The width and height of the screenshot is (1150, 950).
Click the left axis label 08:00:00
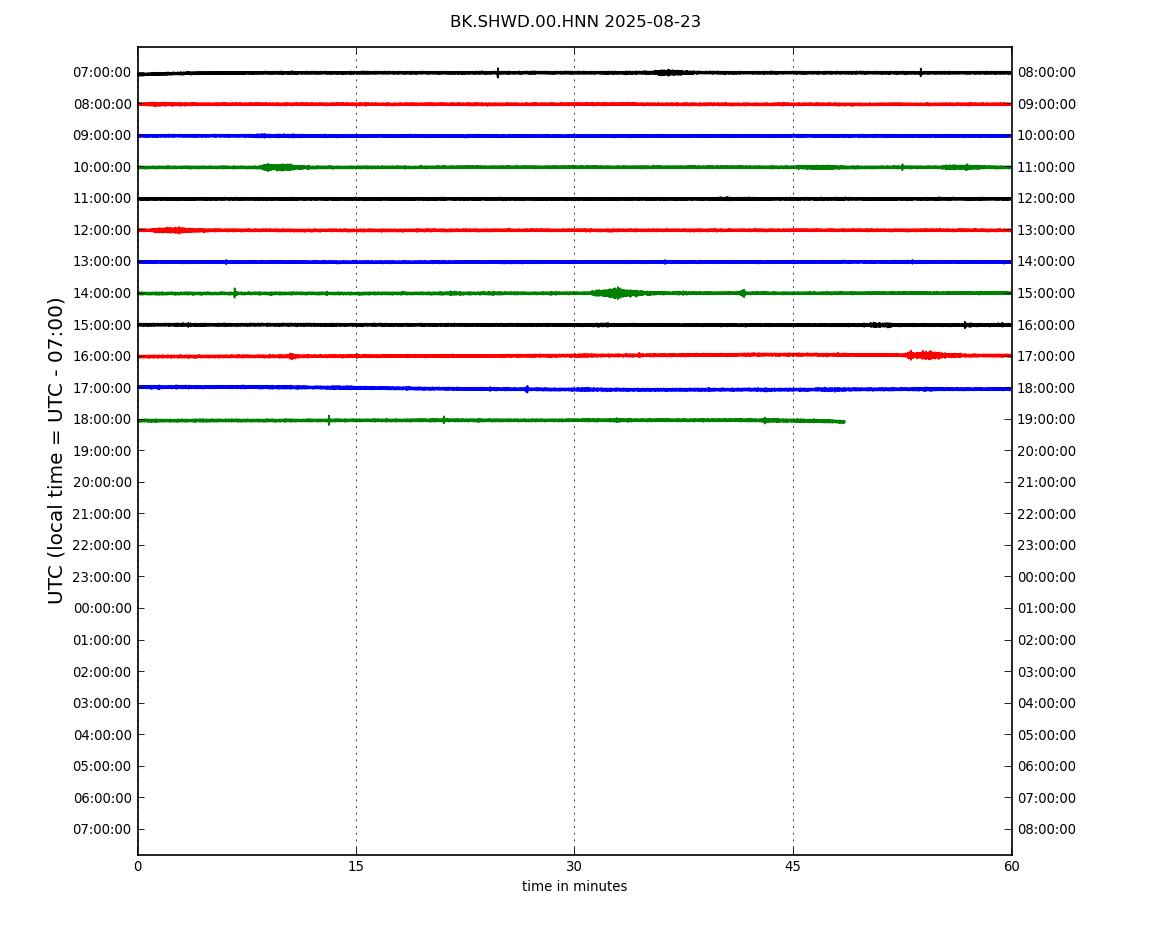pyautogui.click(x=103, y=104)
